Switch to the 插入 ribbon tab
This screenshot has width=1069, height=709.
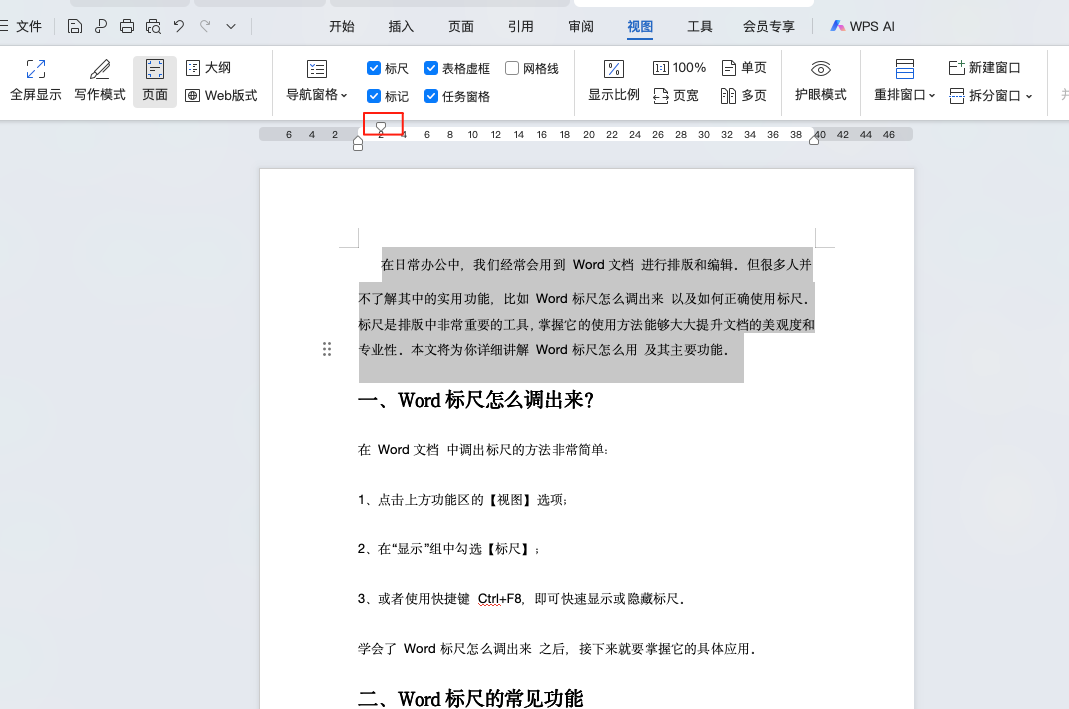coord(401,26)
